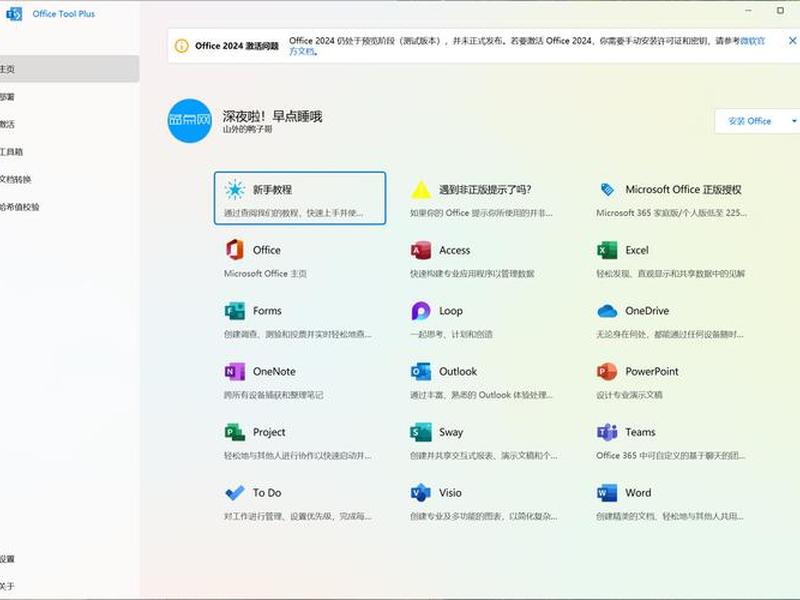
Task: Click the Sway icon
Action: point(421,432)
